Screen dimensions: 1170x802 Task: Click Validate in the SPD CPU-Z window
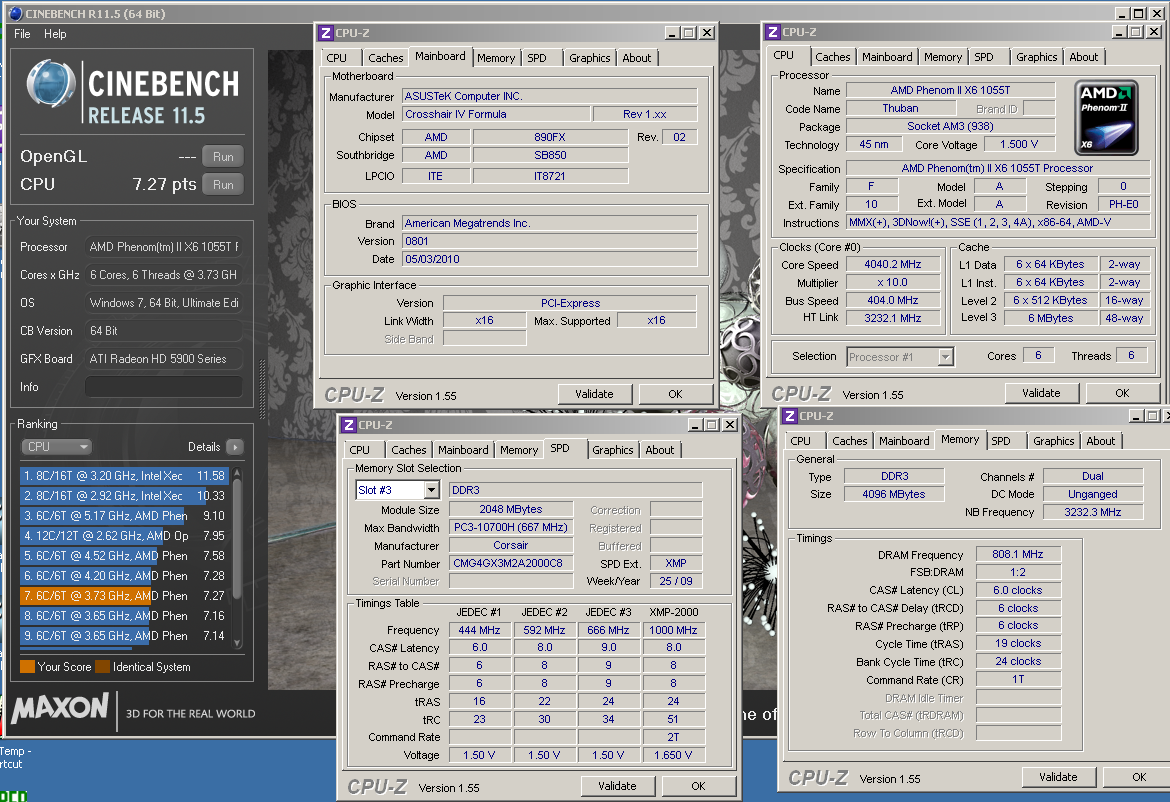617,786
